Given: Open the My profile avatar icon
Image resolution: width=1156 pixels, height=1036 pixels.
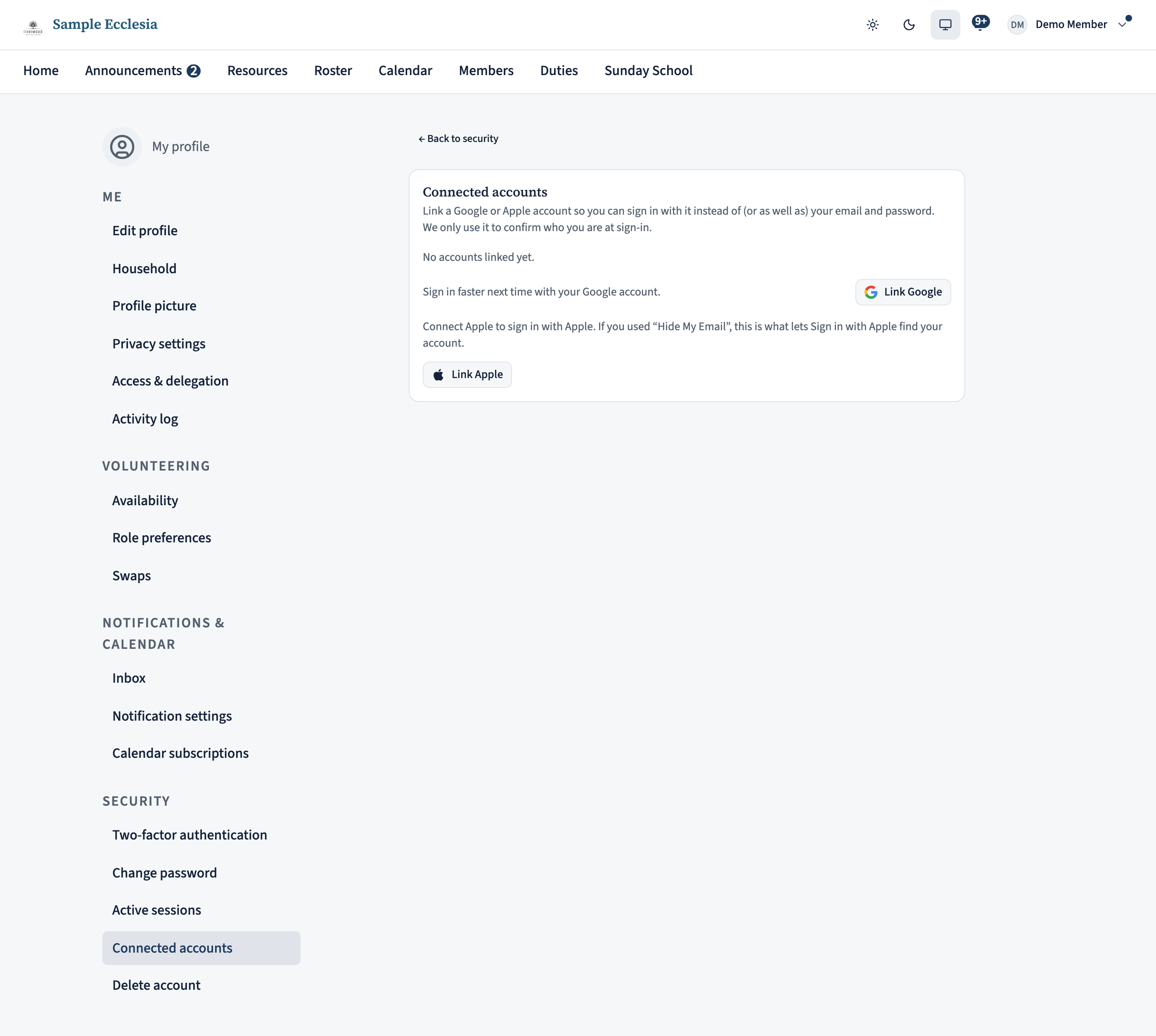Looking at the screenshot, I should coord(122,147).
